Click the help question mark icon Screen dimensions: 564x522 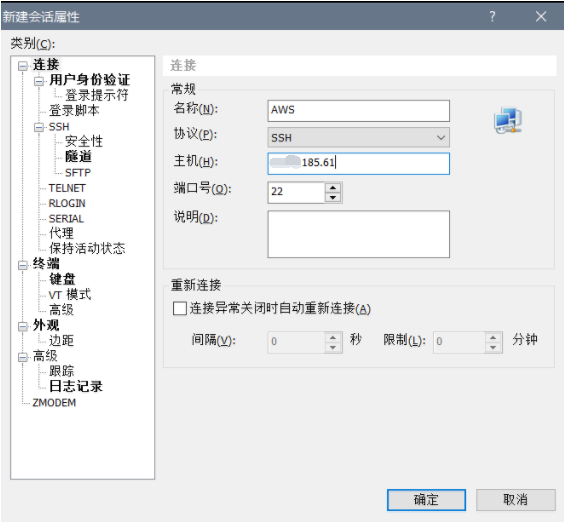click(492, 17)
